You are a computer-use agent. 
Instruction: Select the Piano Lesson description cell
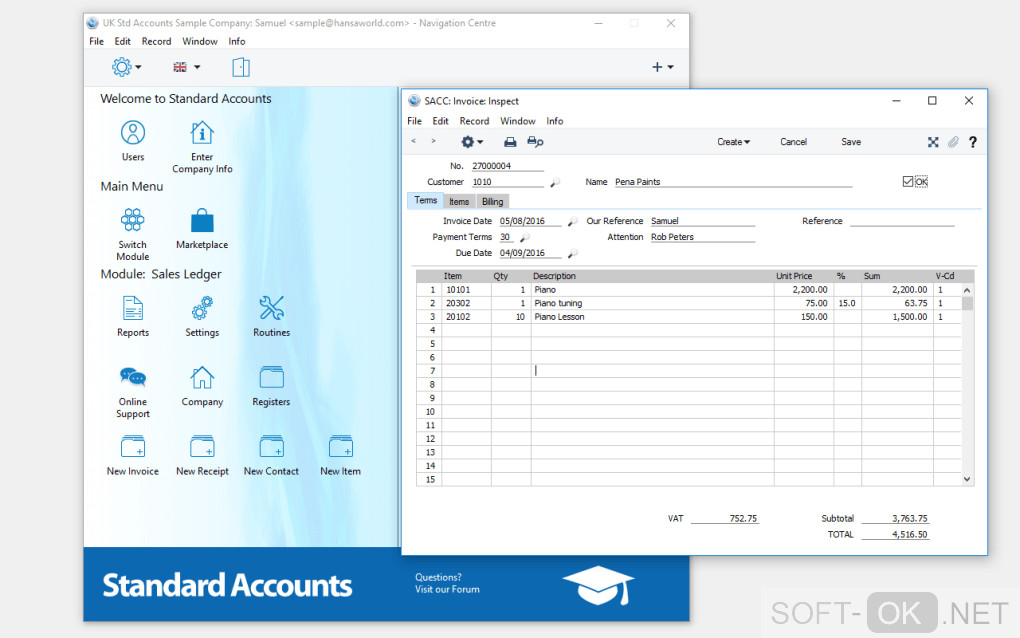[x=652, y=317]
